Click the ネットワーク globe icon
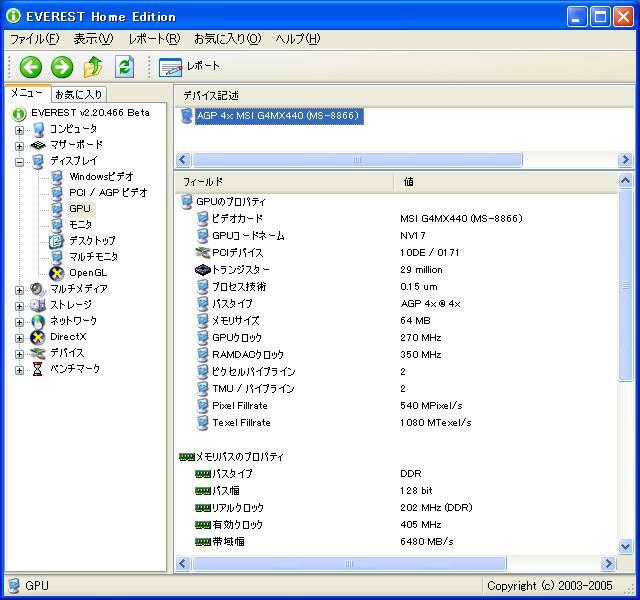Image resolution: width=640 pixels, height=600 pixels. click(38, 322)
